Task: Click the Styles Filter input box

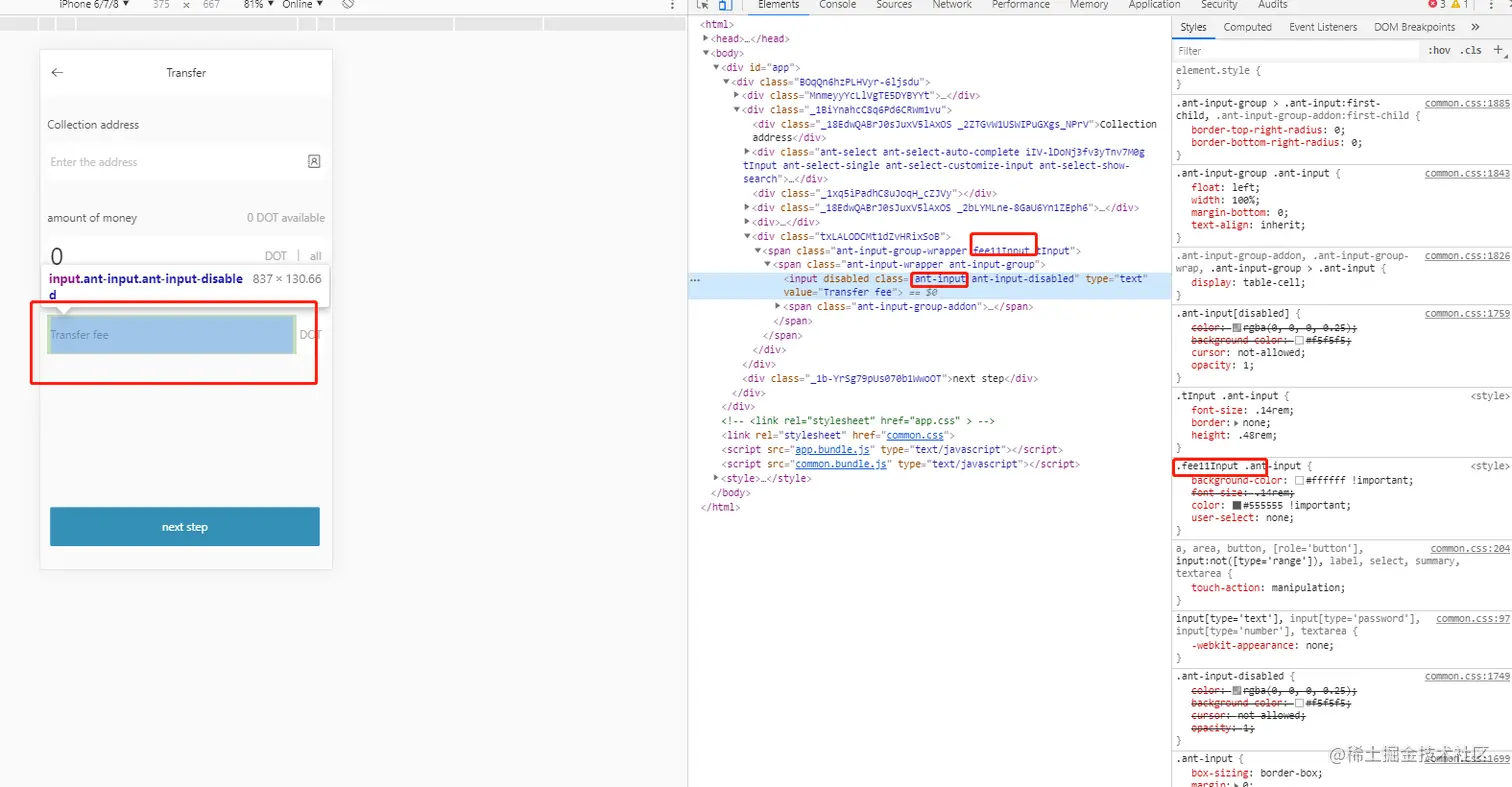Action: (x=1297, y=50)
